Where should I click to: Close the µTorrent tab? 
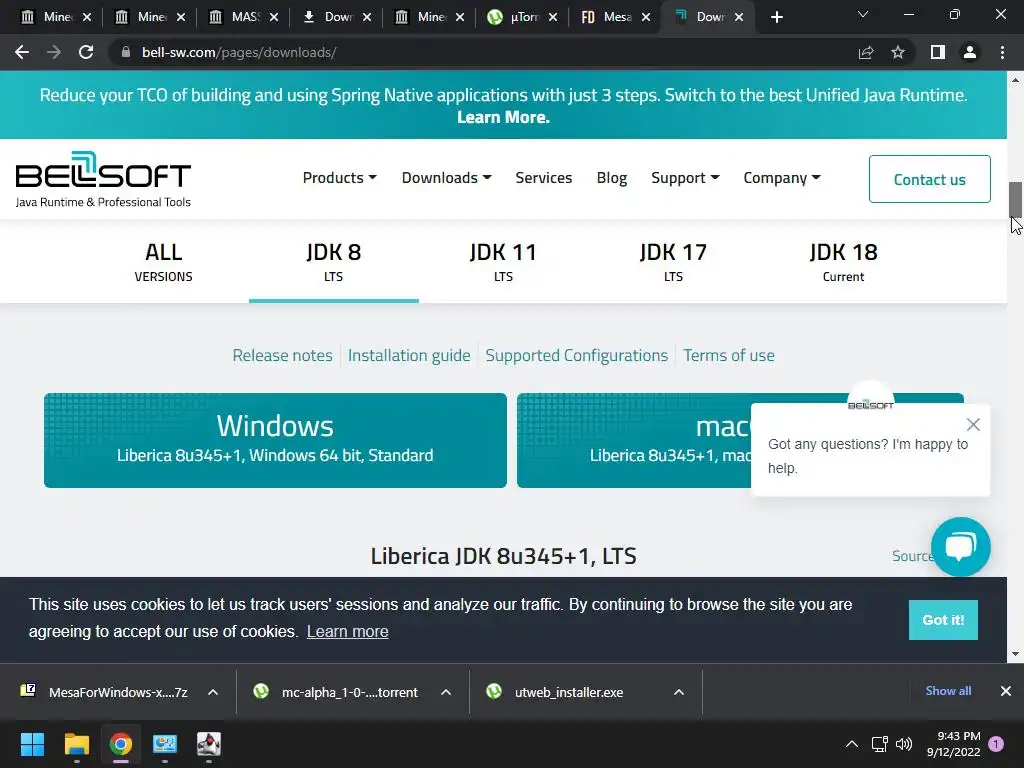(553, 17)
